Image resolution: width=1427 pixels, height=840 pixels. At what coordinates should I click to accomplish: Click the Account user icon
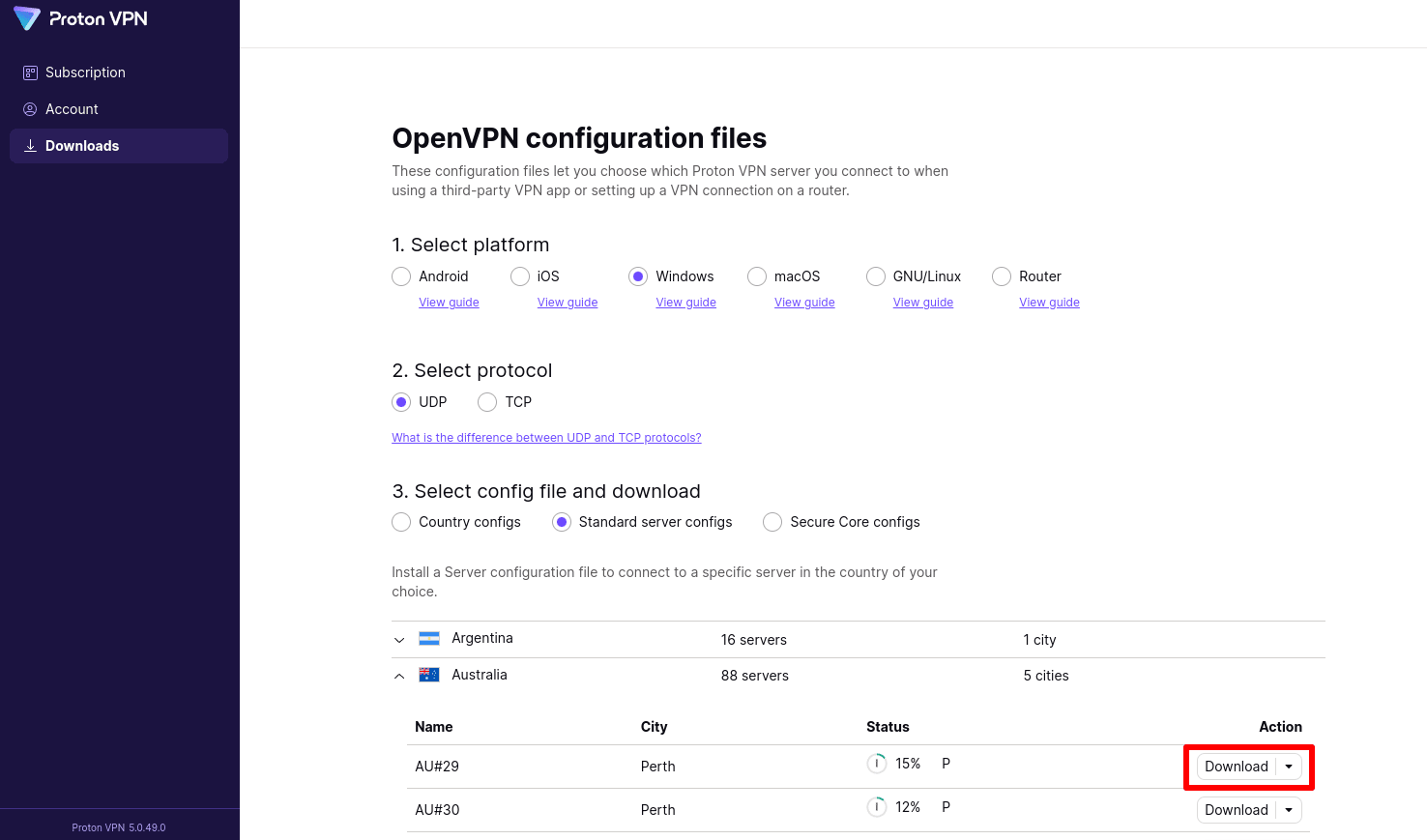30,109
